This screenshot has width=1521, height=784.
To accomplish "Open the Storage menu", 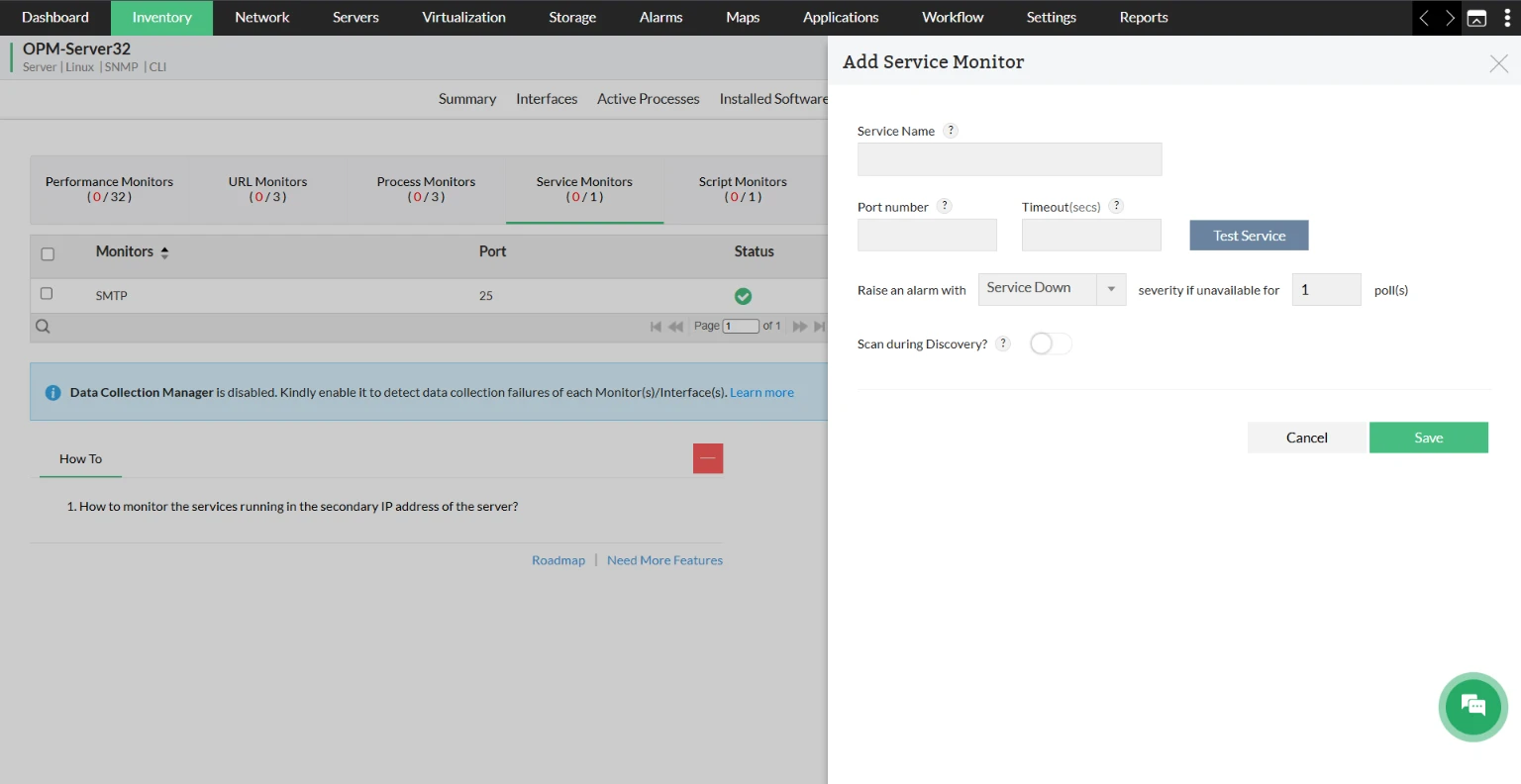I will click(572, 18).
